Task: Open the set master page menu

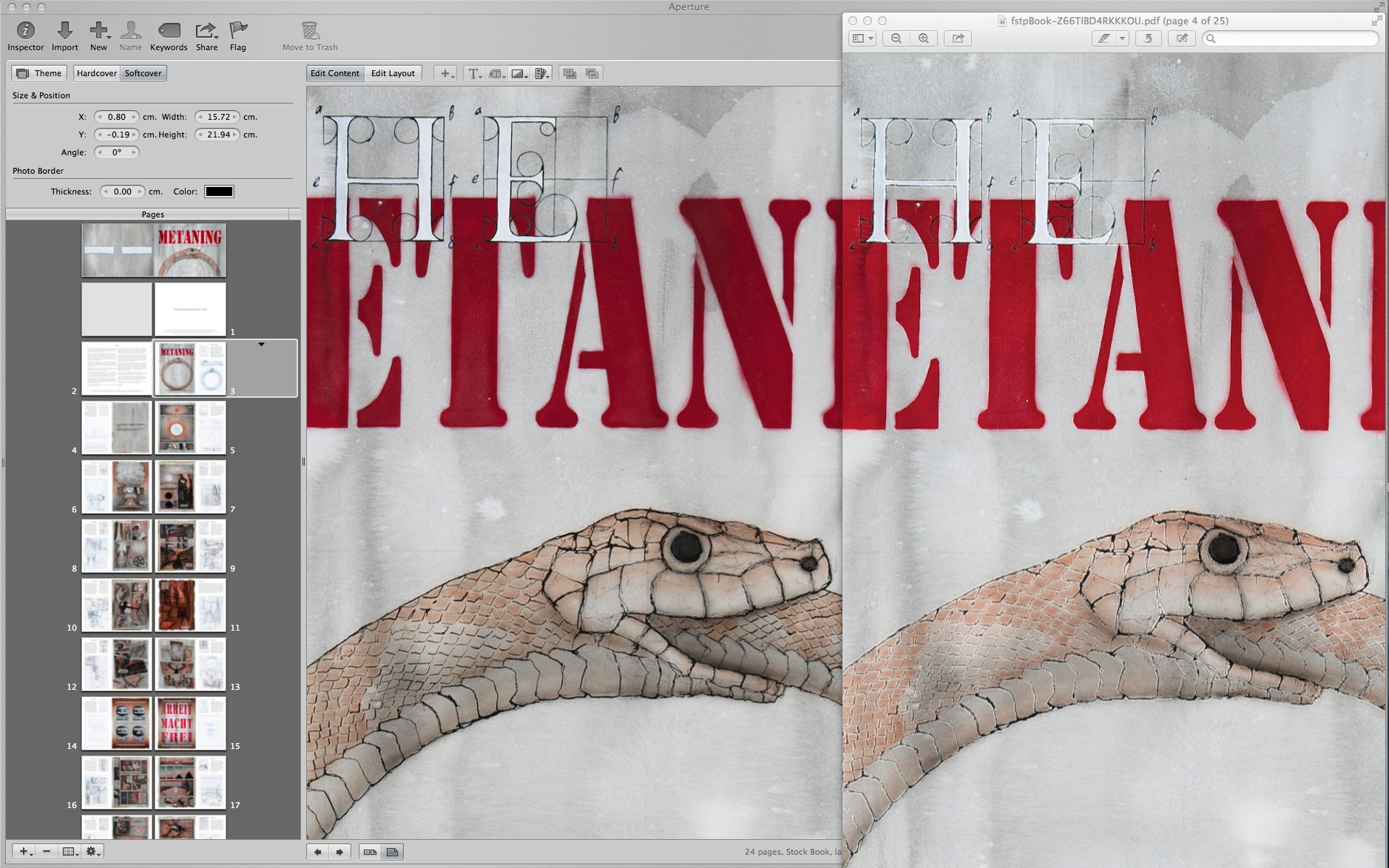Action: (x=70, y=852)
